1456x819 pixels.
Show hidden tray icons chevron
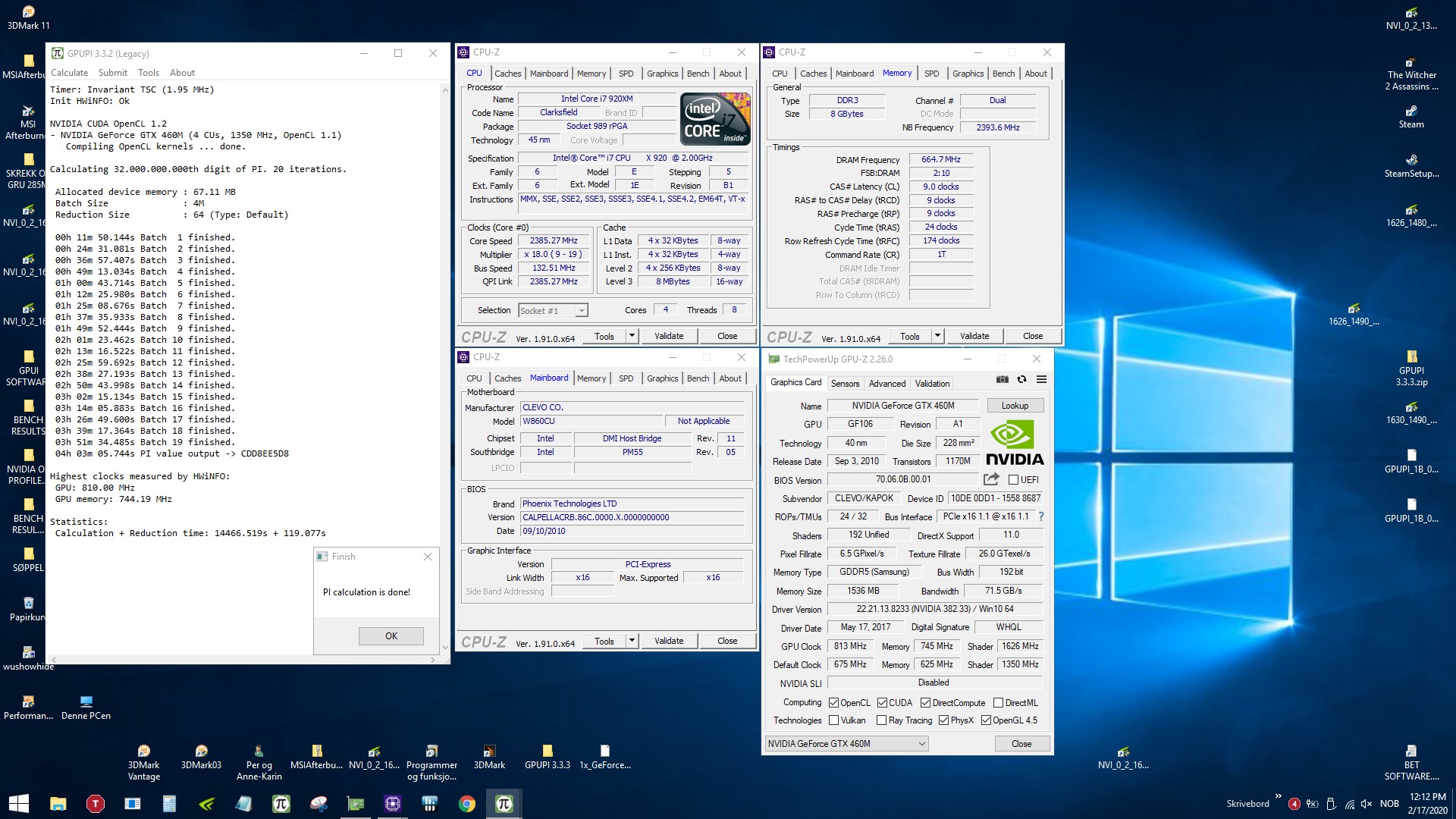pyautogui.click(x=1278, y=796)
